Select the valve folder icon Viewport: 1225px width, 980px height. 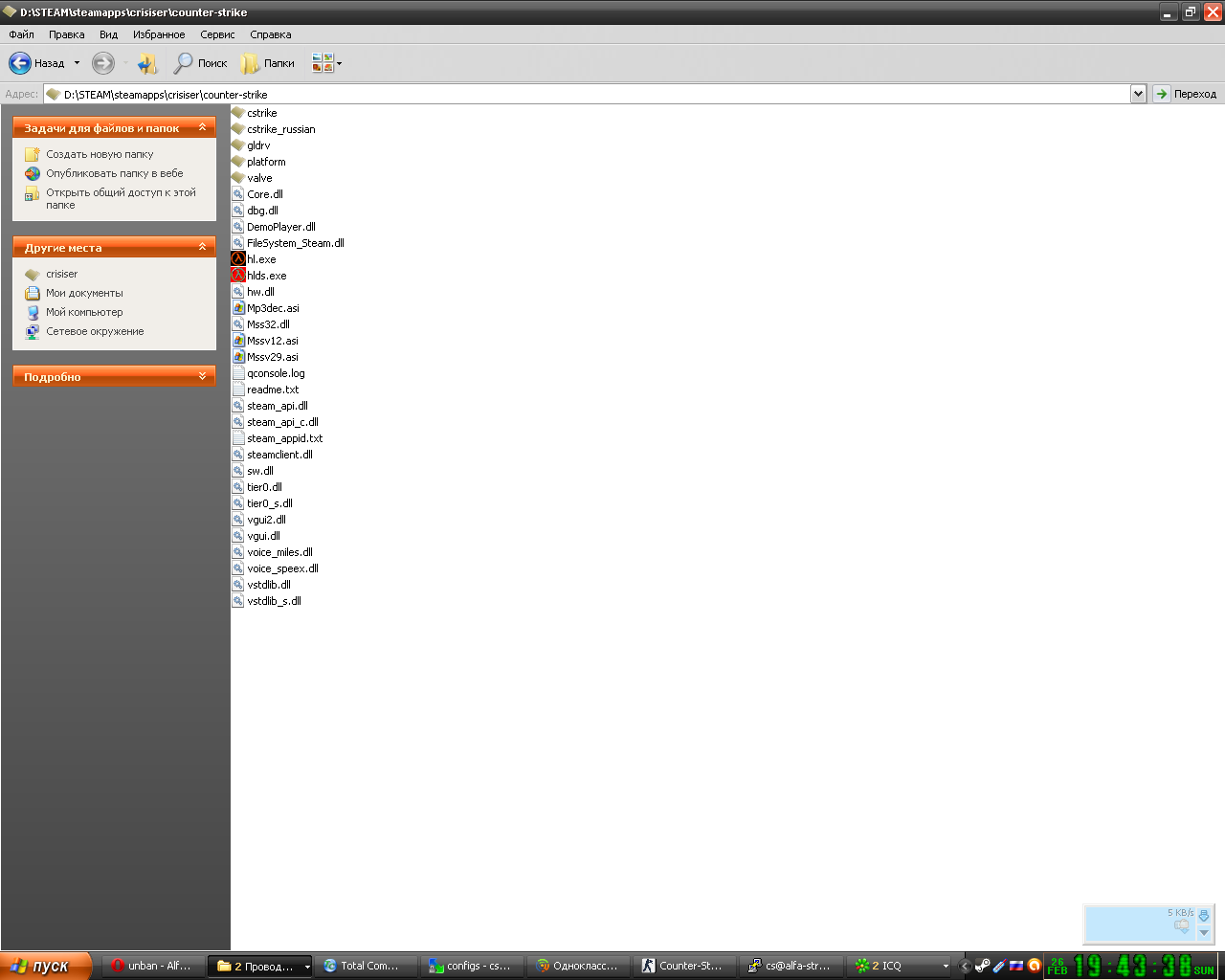(x=238, y=177)
